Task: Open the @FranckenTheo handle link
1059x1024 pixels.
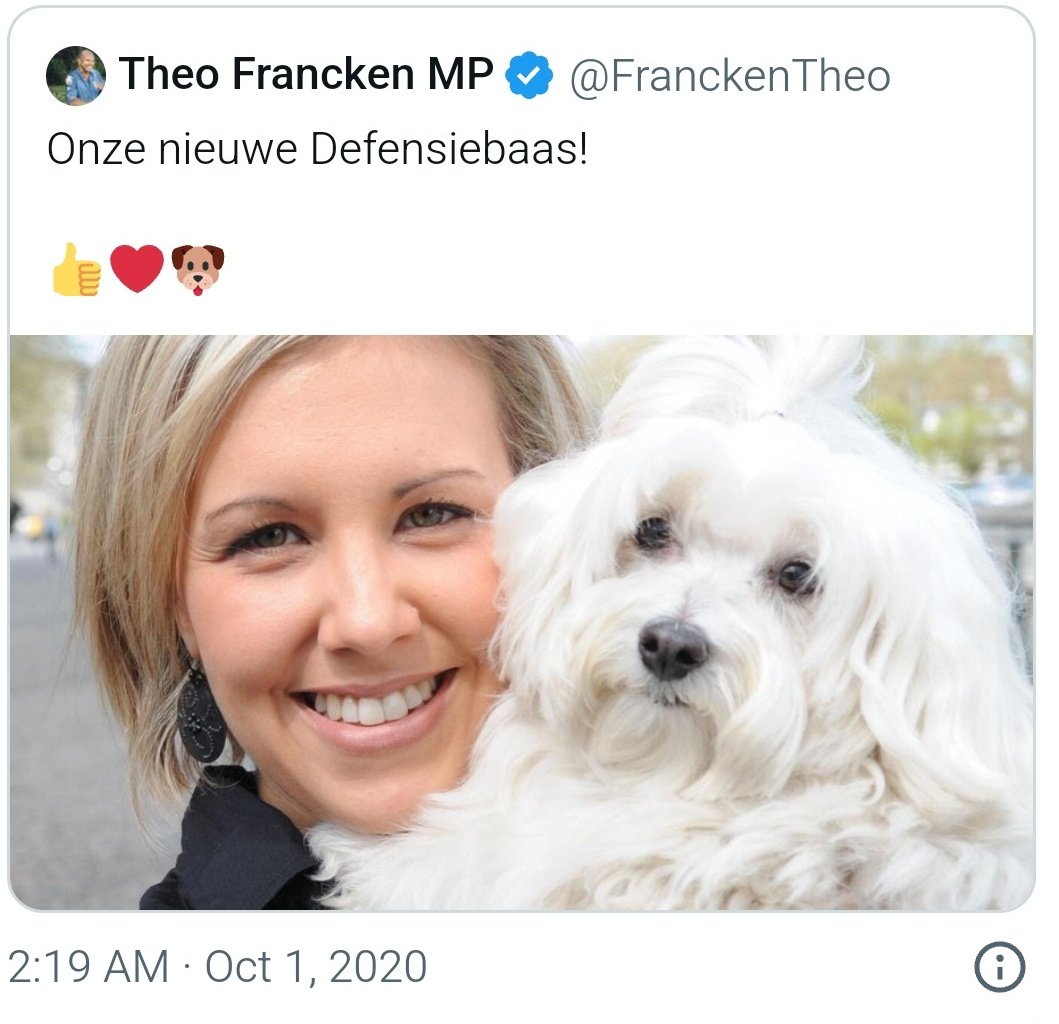Action: click(730, 76)
